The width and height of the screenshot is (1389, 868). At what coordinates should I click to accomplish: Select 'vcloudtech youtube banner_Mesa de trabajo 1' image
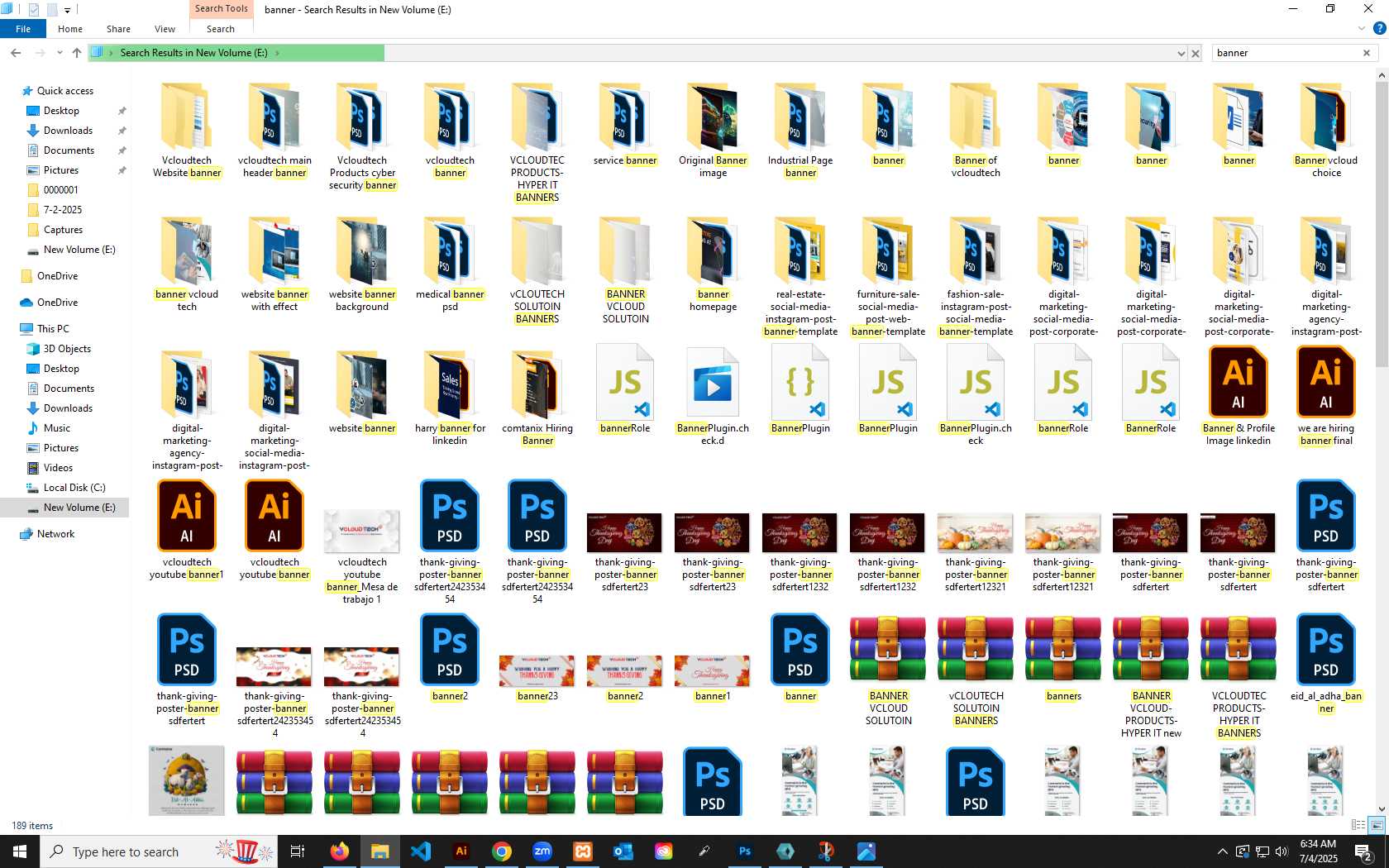pyautogui.click(x=362, y=557)
